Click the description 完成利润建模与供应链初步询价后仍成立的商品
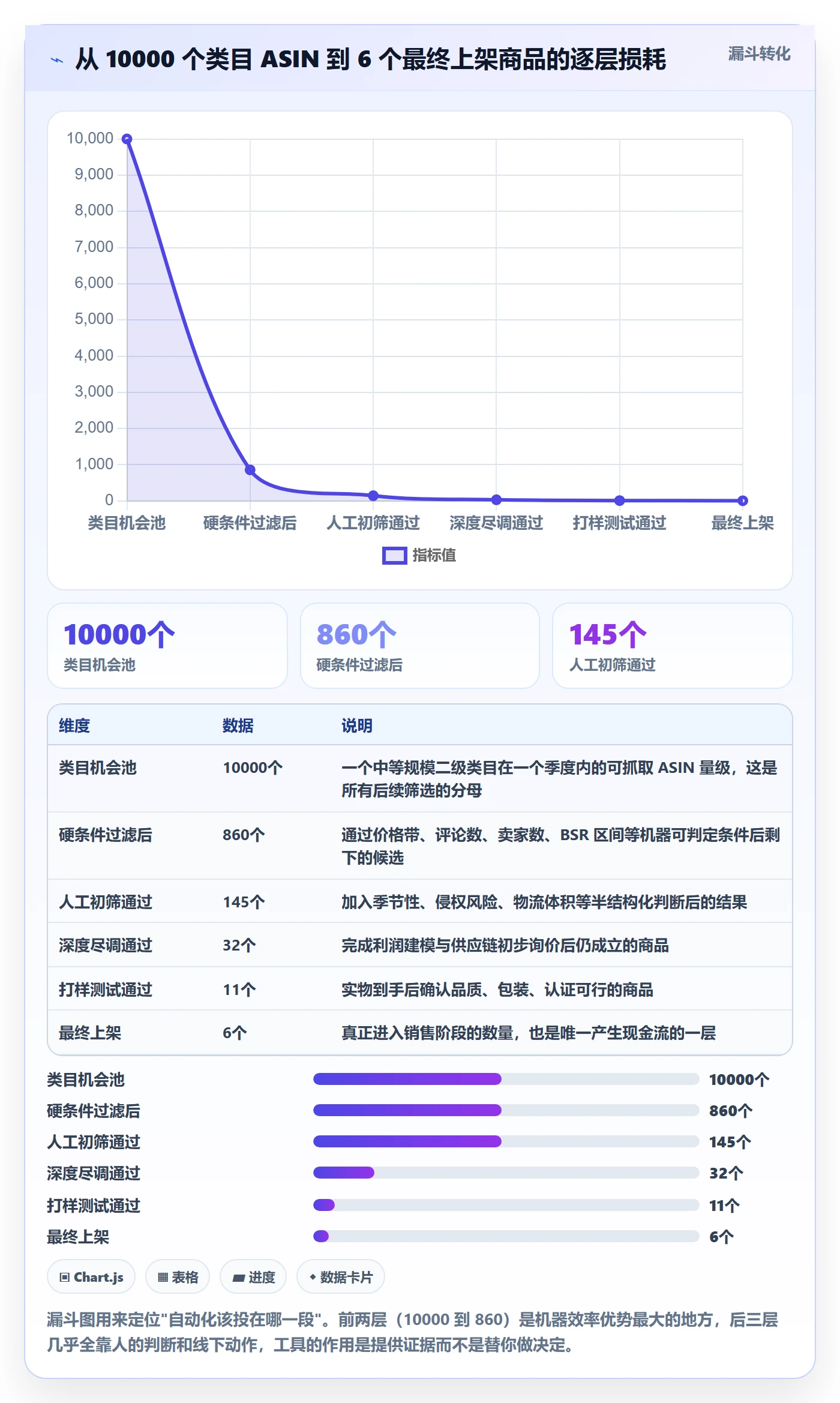This screenshot has width=840, height=1403. point(505,945)
